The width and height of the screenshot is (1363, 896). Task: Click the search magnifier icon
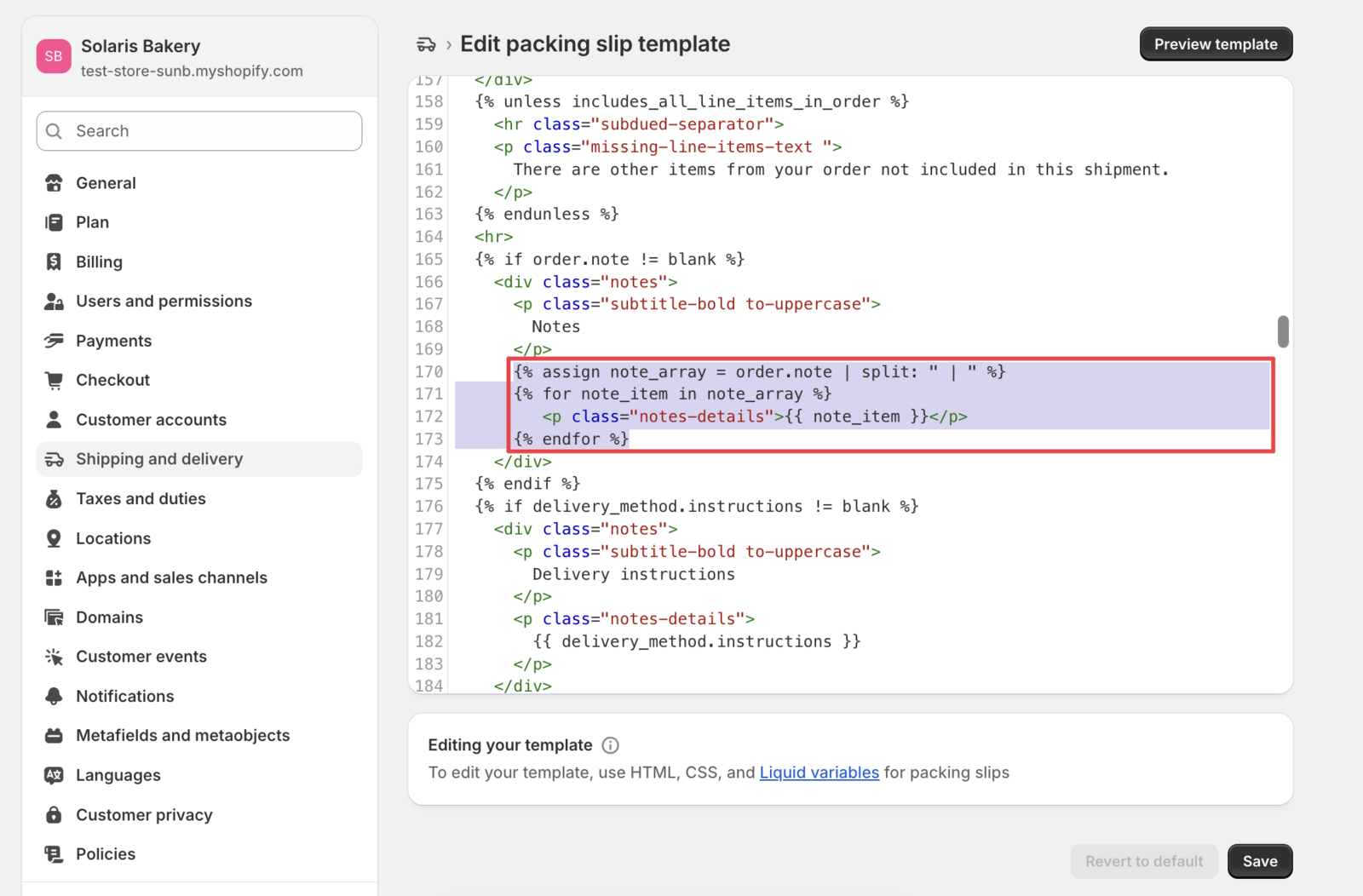pyautogui.click(x=55, y=131)
